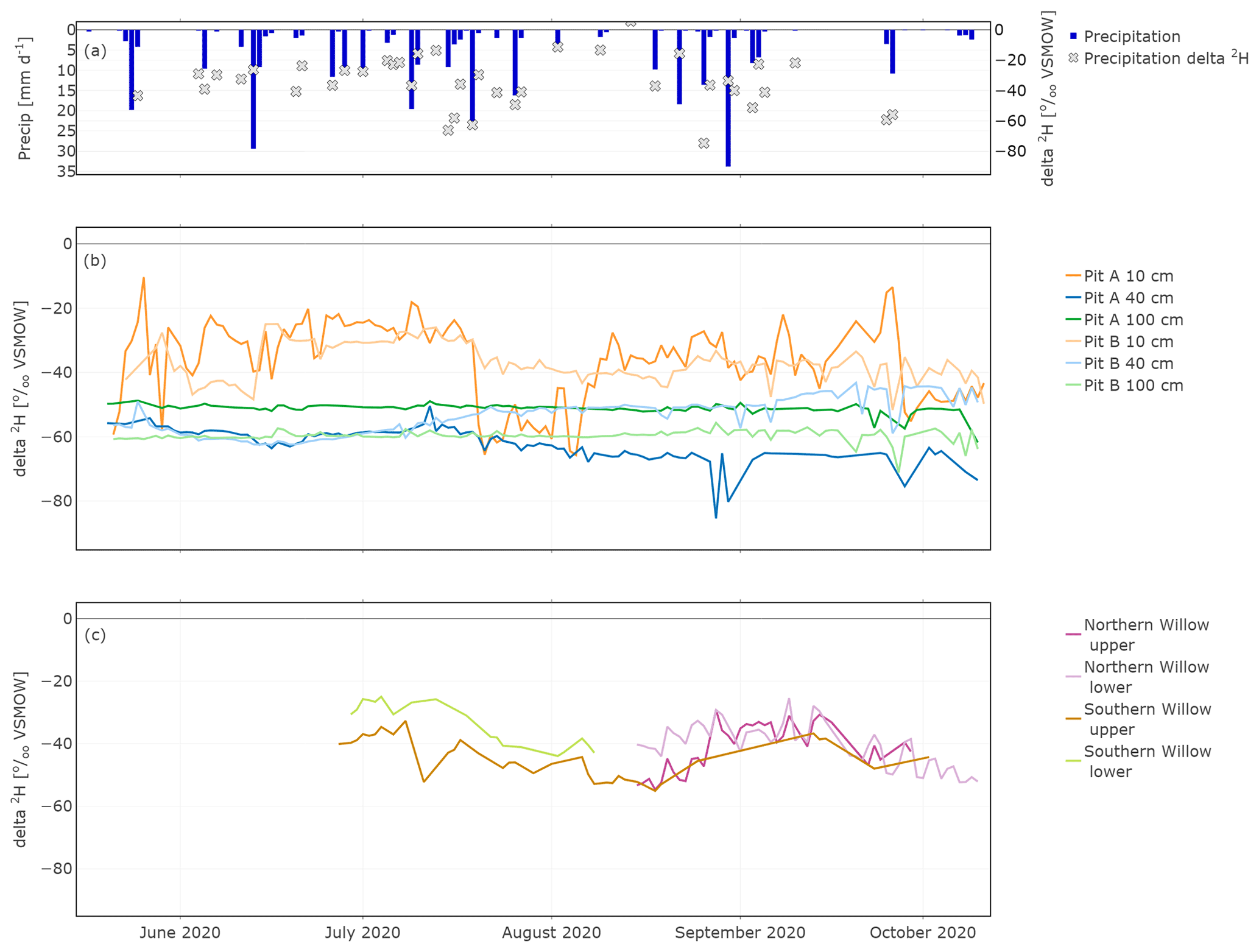Click the August 2020 axis label
The width and height of the screenshot is (1259, 952).
551,933
